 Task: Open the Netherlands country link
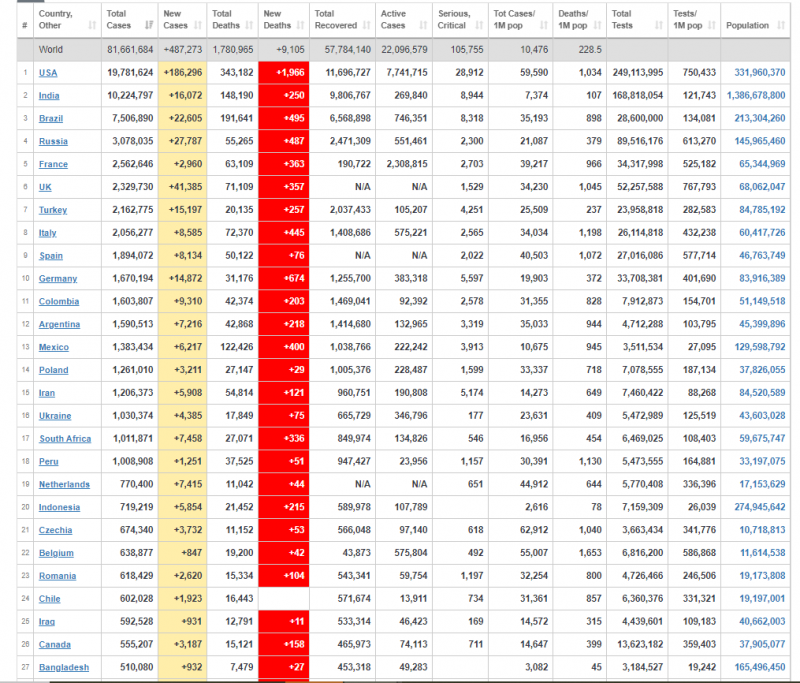coord(64,485)
